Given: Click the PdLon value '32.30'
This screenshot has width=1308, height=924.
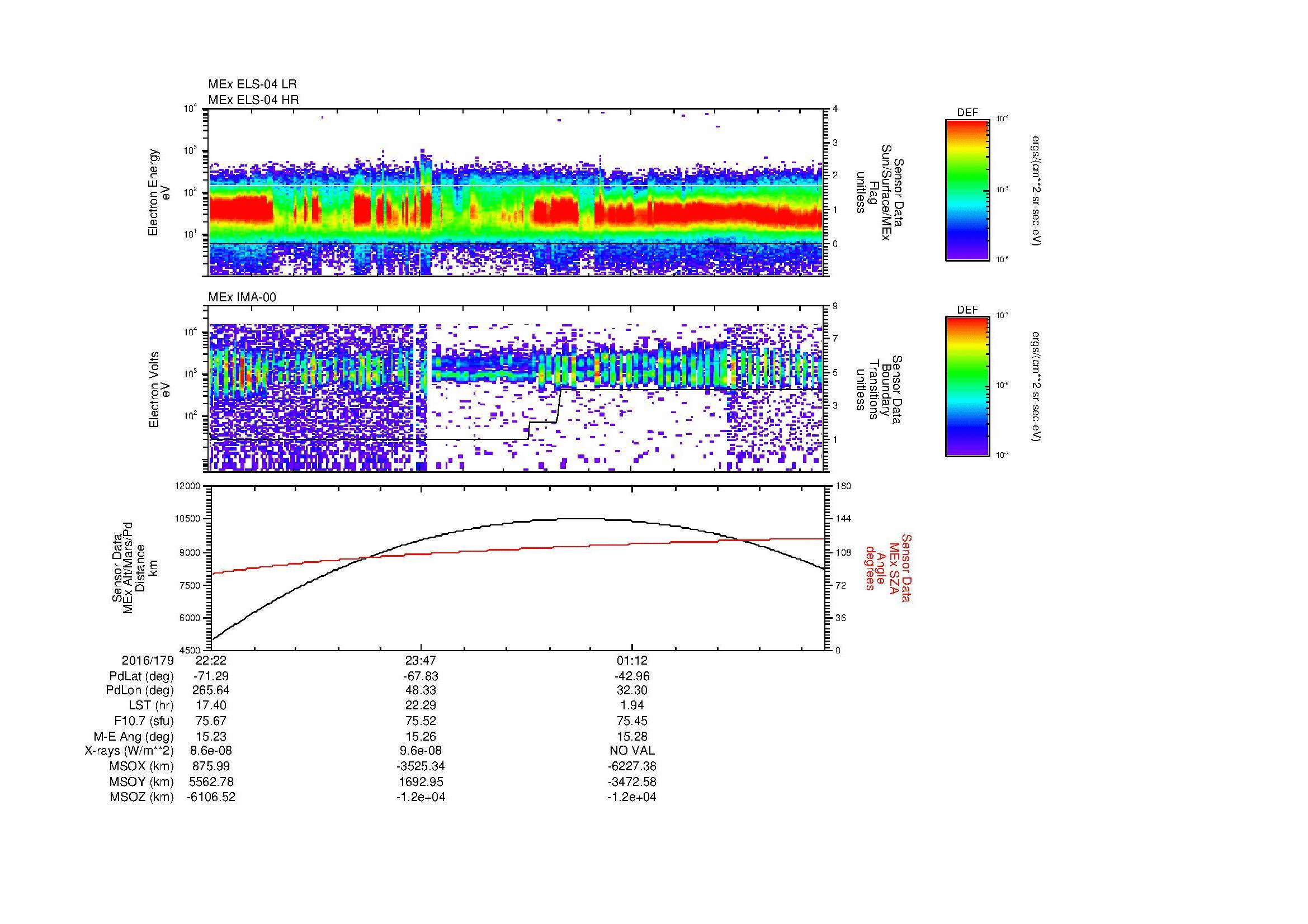Looking at the screenshot, I should click(632, 690).
